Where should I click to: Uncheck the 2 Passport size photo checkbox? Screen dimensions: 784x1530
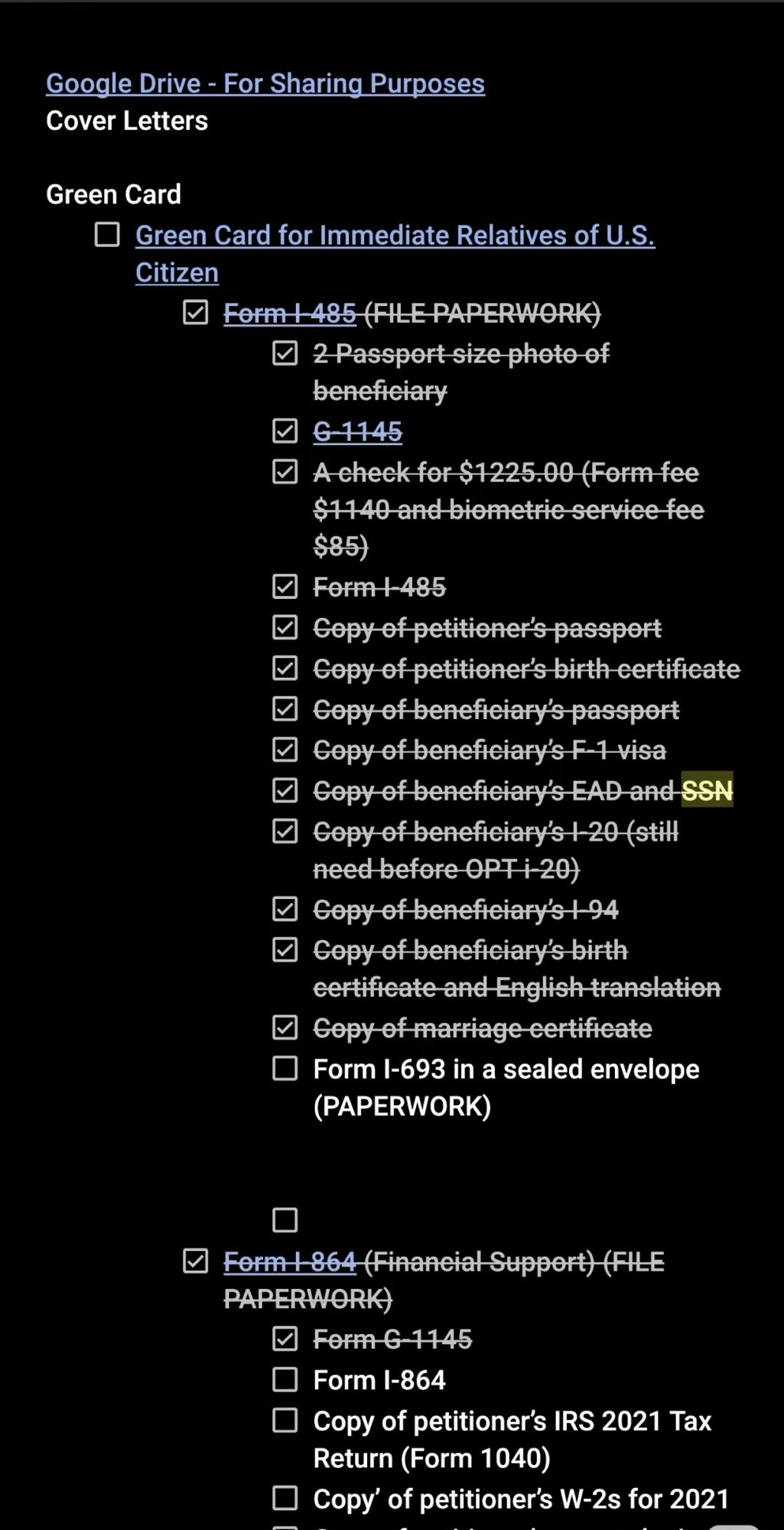click(x=285, y=353)
